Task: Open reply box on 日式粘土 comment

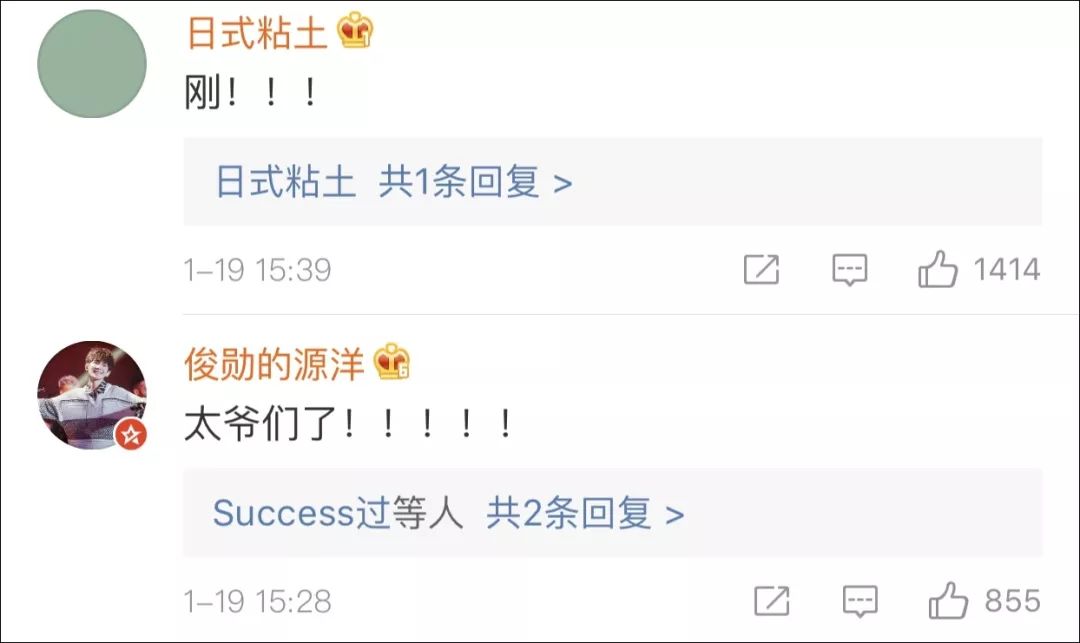Action: (850, 269)
